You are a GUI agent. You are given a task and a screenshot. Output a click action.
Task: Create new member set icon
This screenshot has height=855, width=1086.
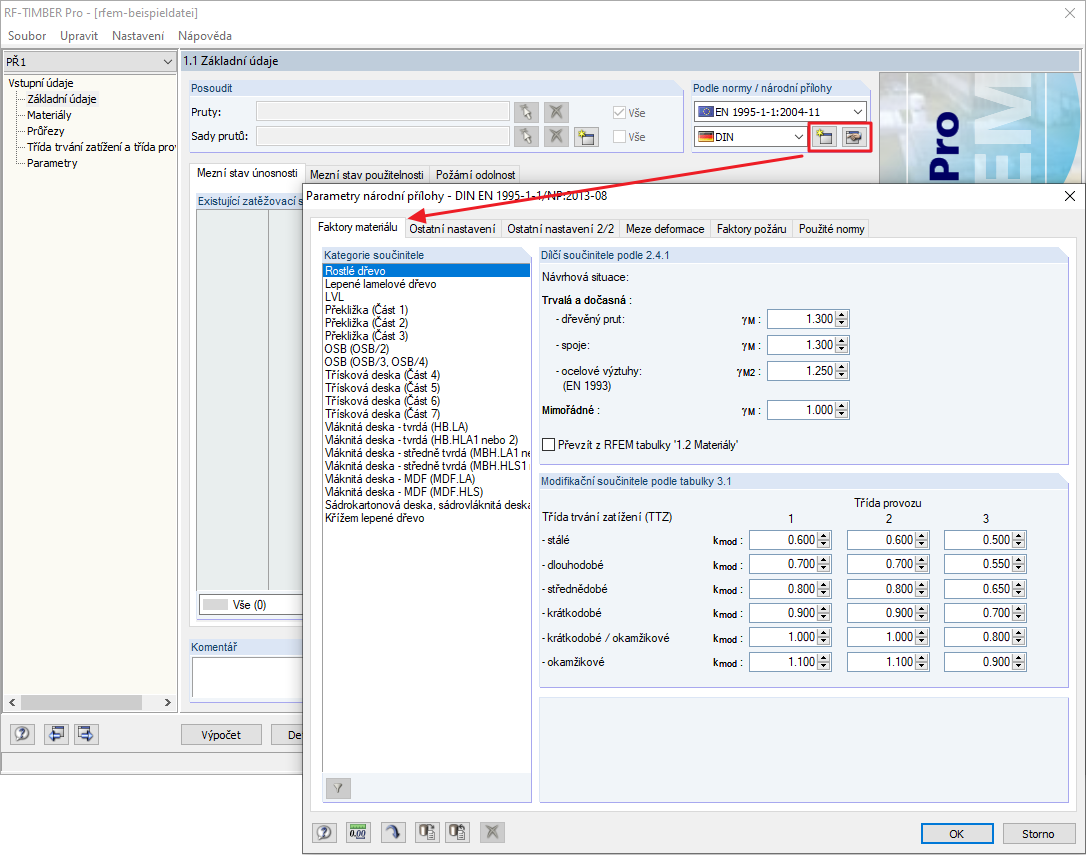tap(586, 136)
